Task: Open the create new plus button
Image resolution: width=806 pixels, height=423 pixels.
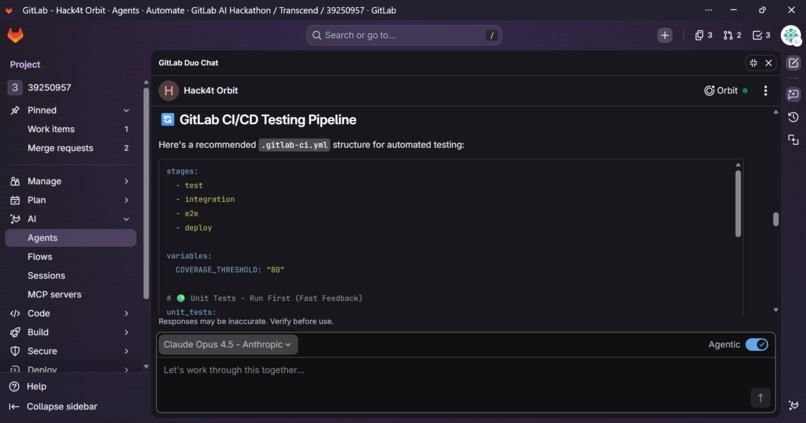Action: tap(665, 35)
